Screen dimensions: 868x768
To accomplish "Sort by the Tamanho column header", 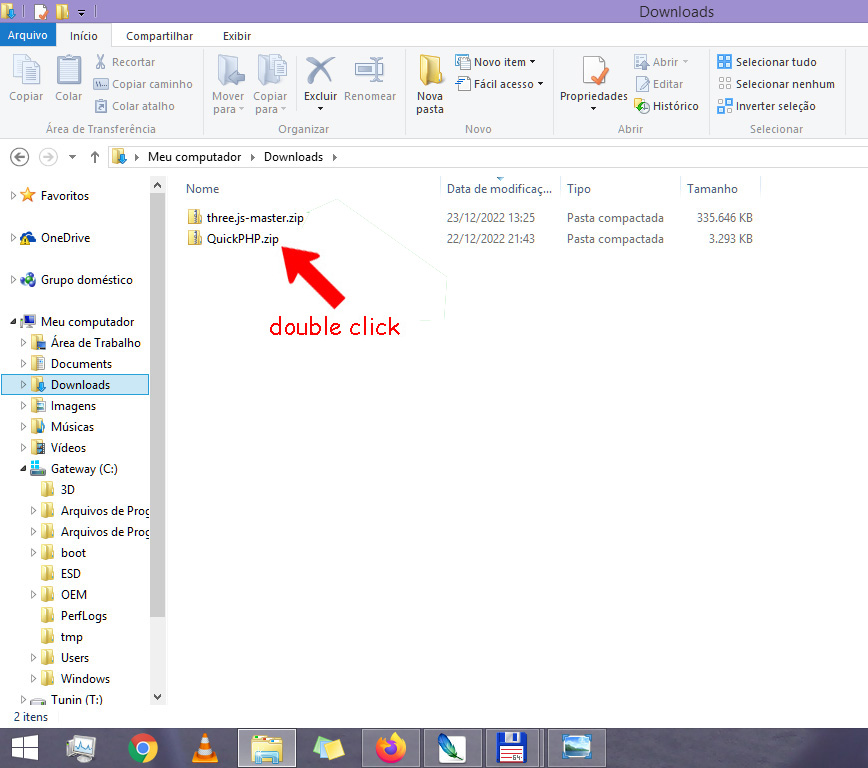I will (712, 189).
